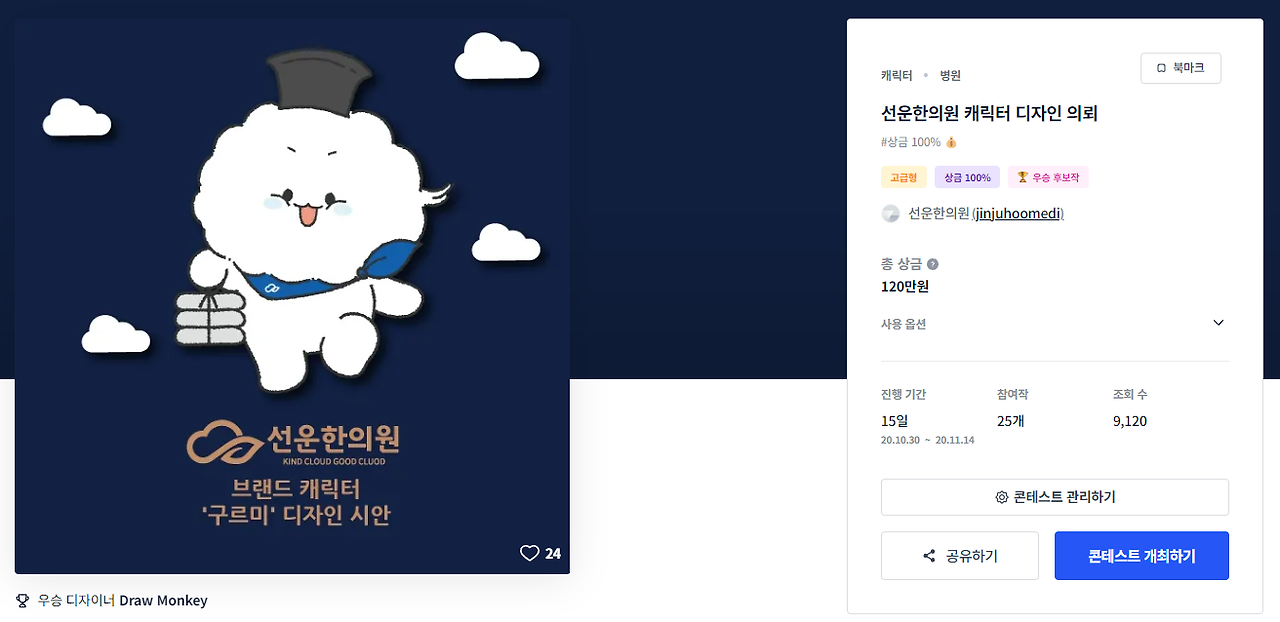Click 선운한의원 profile avatar icon
The height and width of the screenshot is (622, 1280).
pos(890,213)
